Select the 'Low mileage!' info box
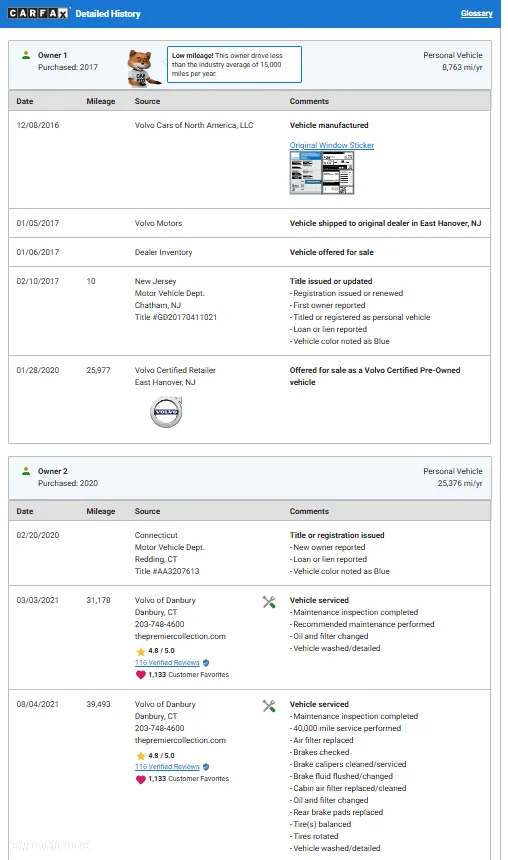 [234, 64]
